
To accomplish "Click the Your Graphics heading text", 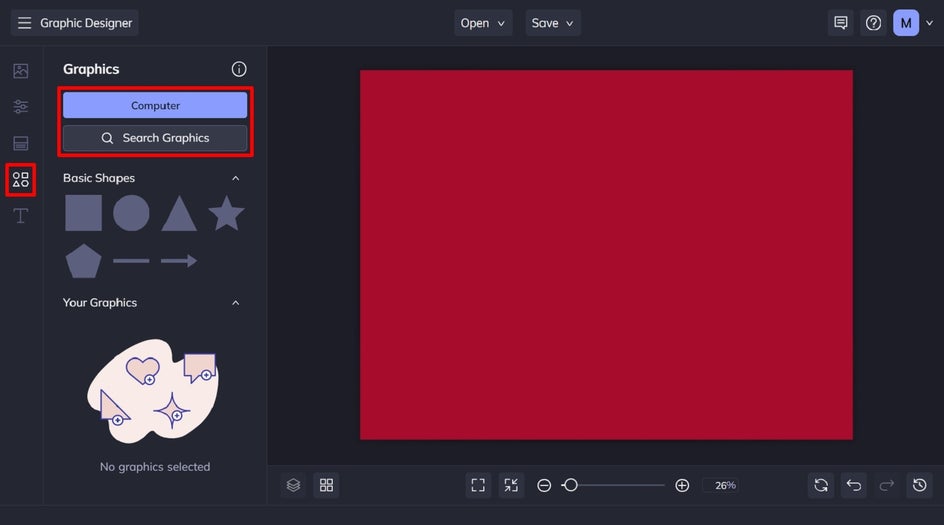I will click(100, 303).
